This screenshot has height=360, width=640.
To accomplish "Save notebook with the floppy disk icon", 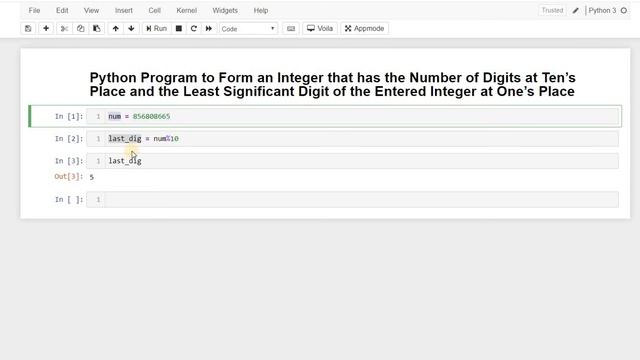I will 28,29.
